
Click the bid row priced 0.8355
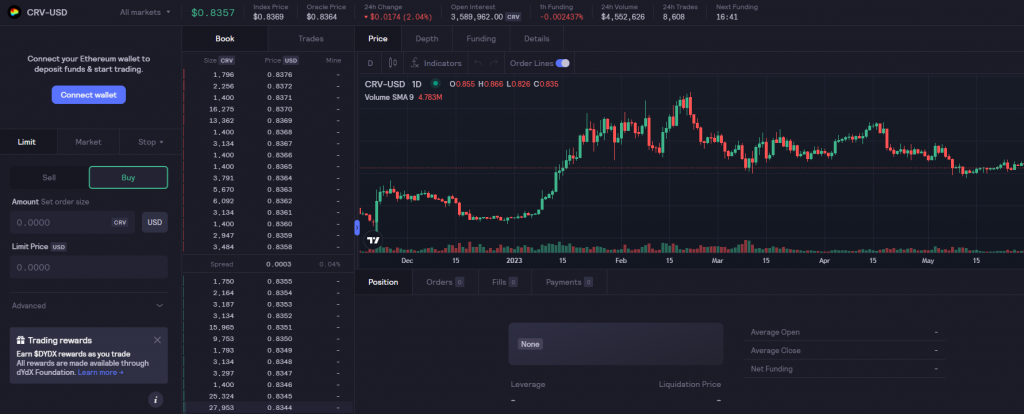pos(268,281)
